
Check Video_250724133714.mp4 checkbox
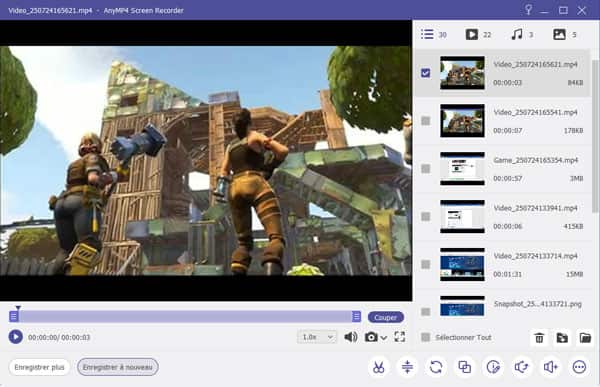tap(426, 265)
